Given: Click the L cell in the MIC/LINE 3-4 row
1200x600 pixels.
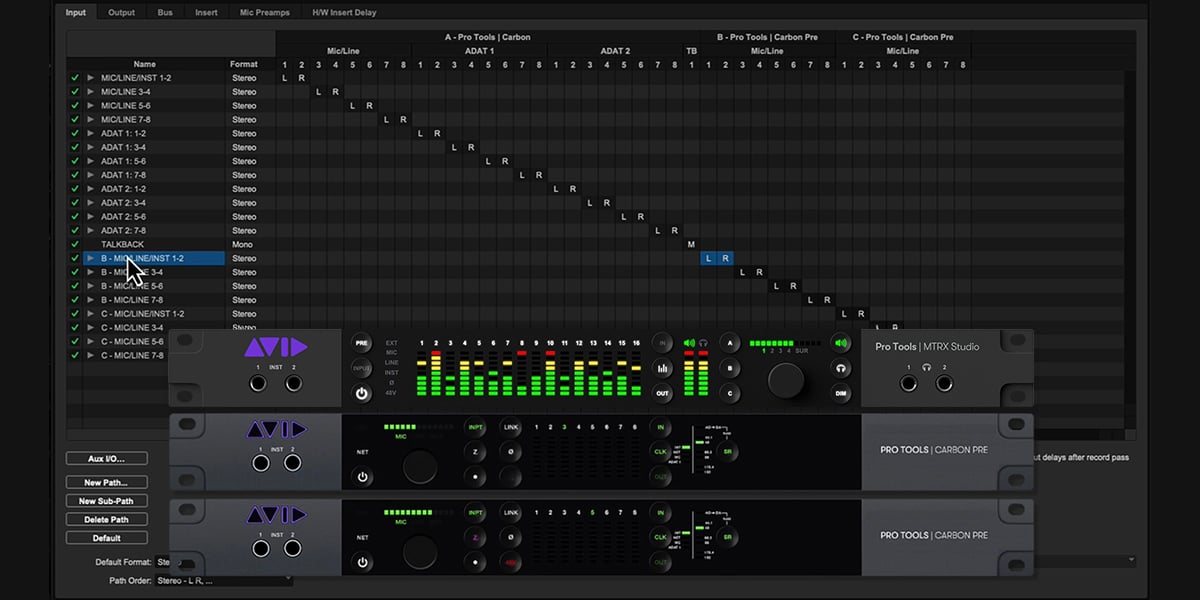Looking at the screenshot, I should 318,92.
